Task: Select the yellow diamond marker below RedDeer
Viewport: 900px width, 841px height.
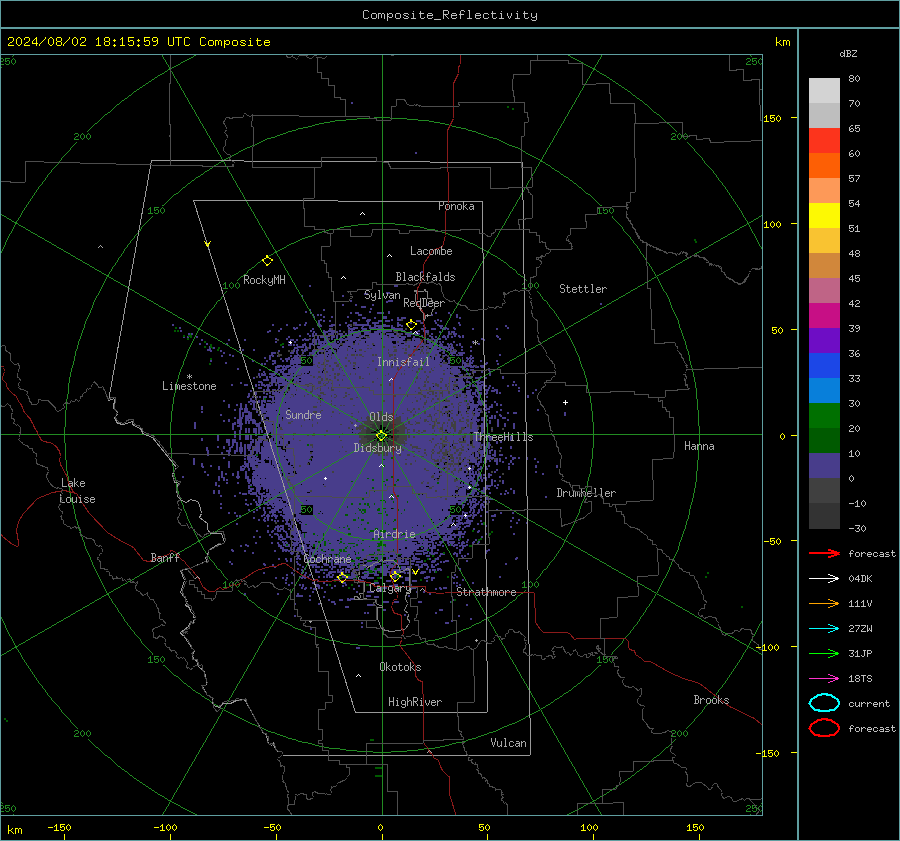Action: pyautogui.click(x=412, y=325)
